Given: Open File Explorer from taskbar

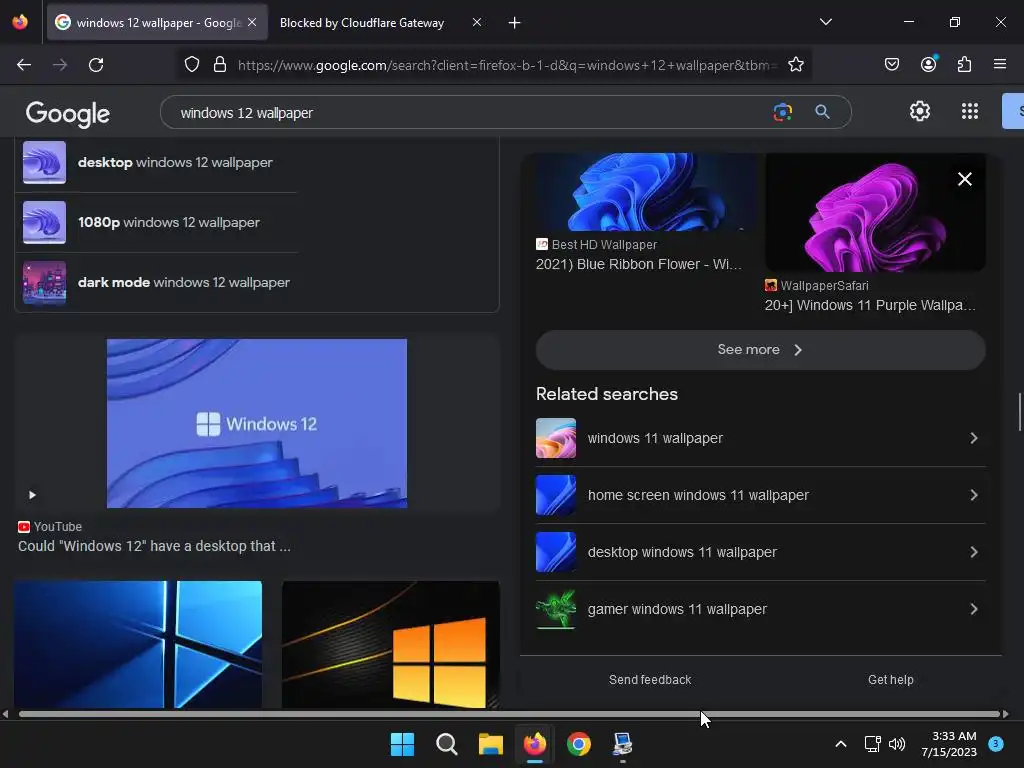Looking at the screenshot, I should point(490,744).
